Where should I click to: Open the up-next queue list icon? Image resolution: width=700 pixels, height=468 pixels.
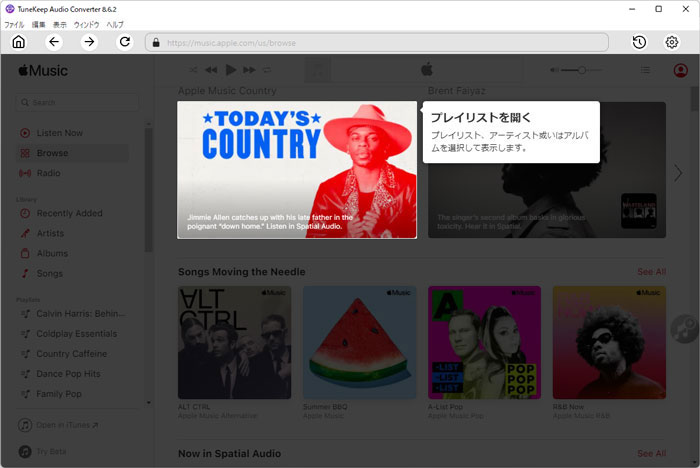pos(645,70)
